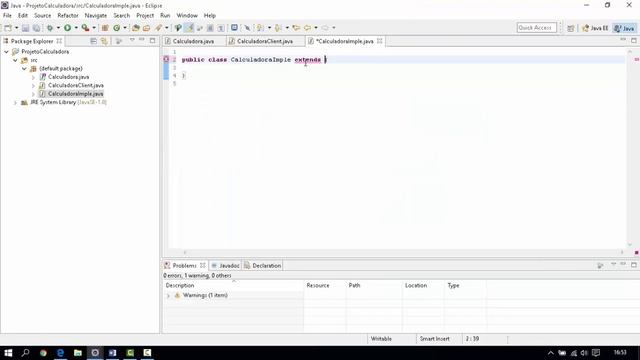Click the New Java Package icon

tap(105, 28)
